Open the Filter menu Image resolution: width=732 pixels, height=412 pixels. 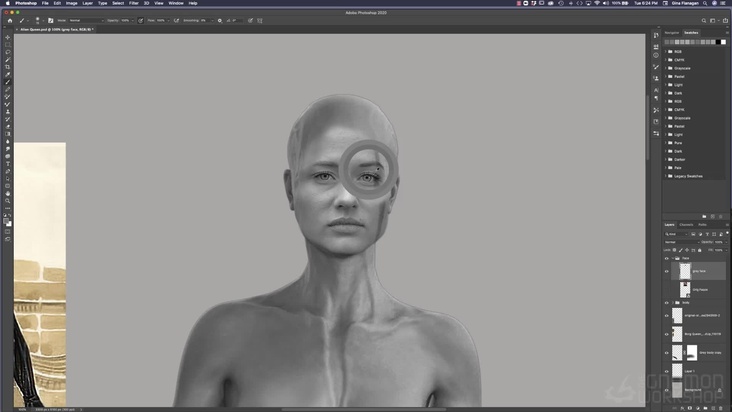tap(134, 3)
